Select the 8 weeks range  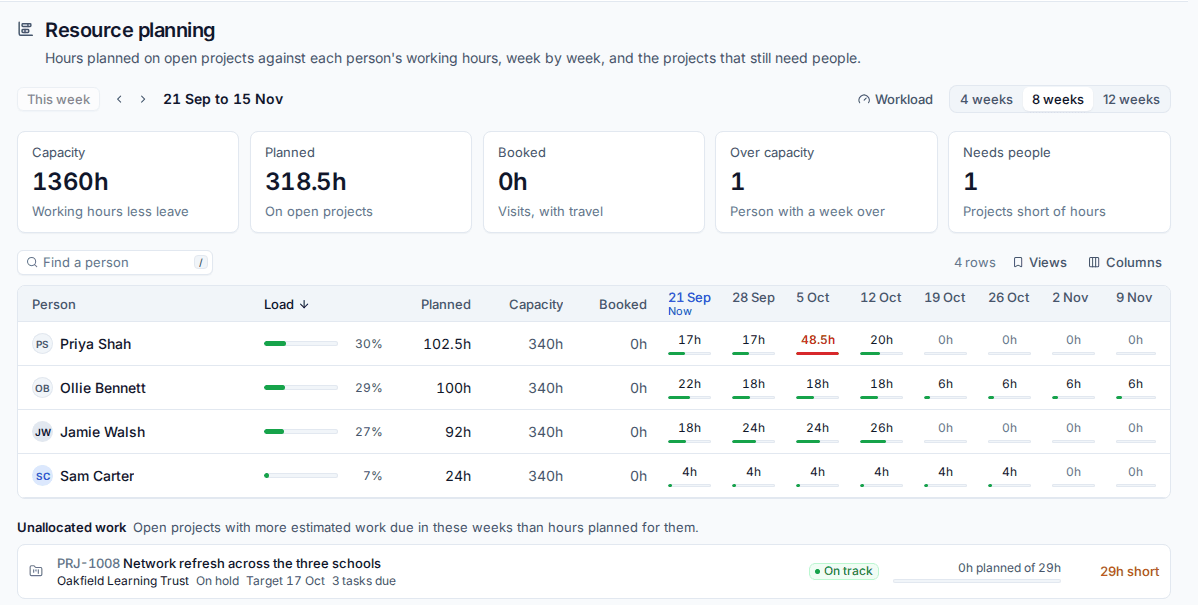pos(1057,99)
